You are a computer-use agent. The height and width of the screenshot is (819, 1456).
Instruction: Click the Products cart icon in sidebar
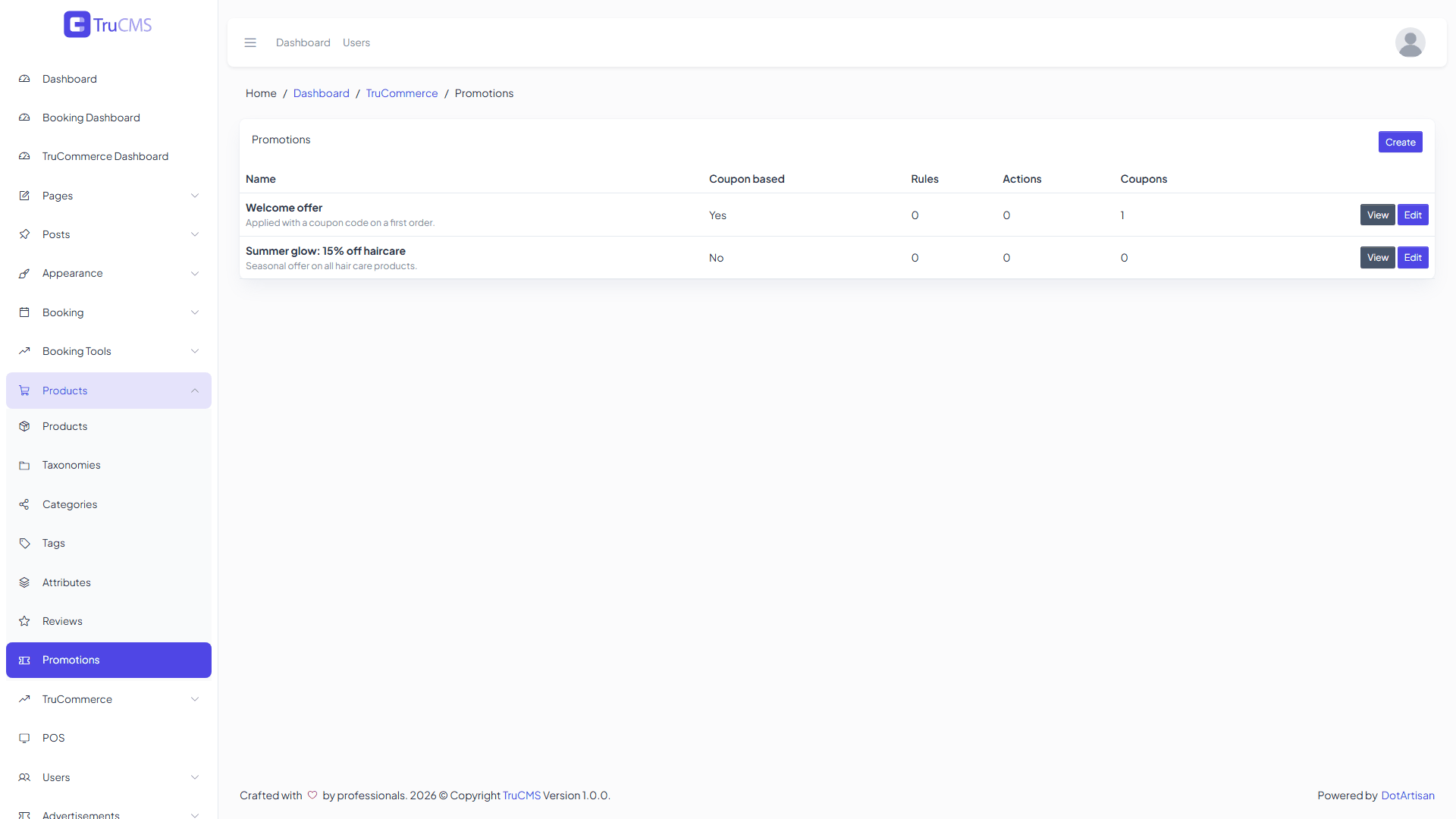tap(24, 391)
